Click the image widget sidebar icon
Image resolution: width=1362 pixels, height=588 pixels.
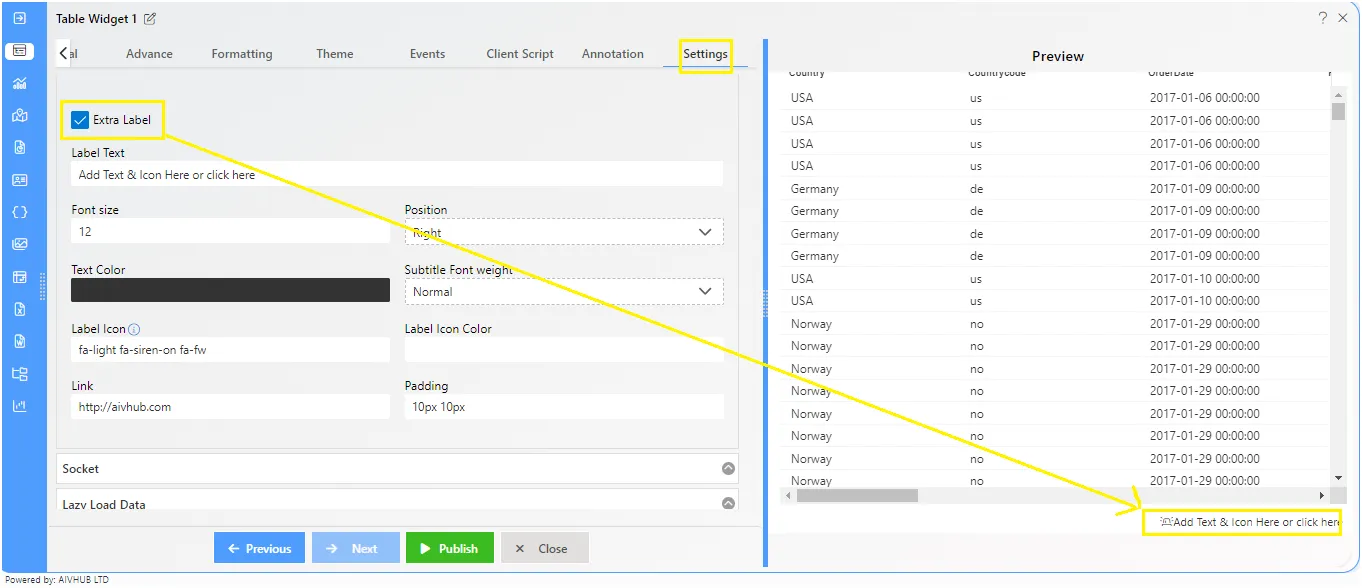(x=20, y=244)
